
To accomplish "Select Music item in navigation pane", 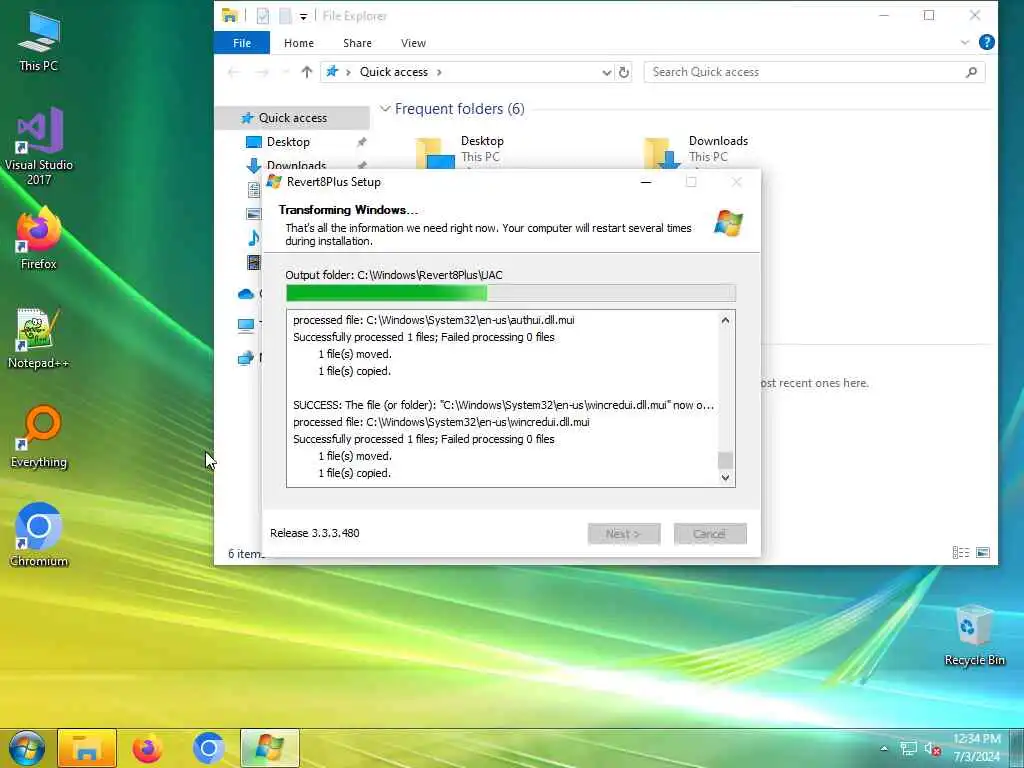I will (253, 238).
